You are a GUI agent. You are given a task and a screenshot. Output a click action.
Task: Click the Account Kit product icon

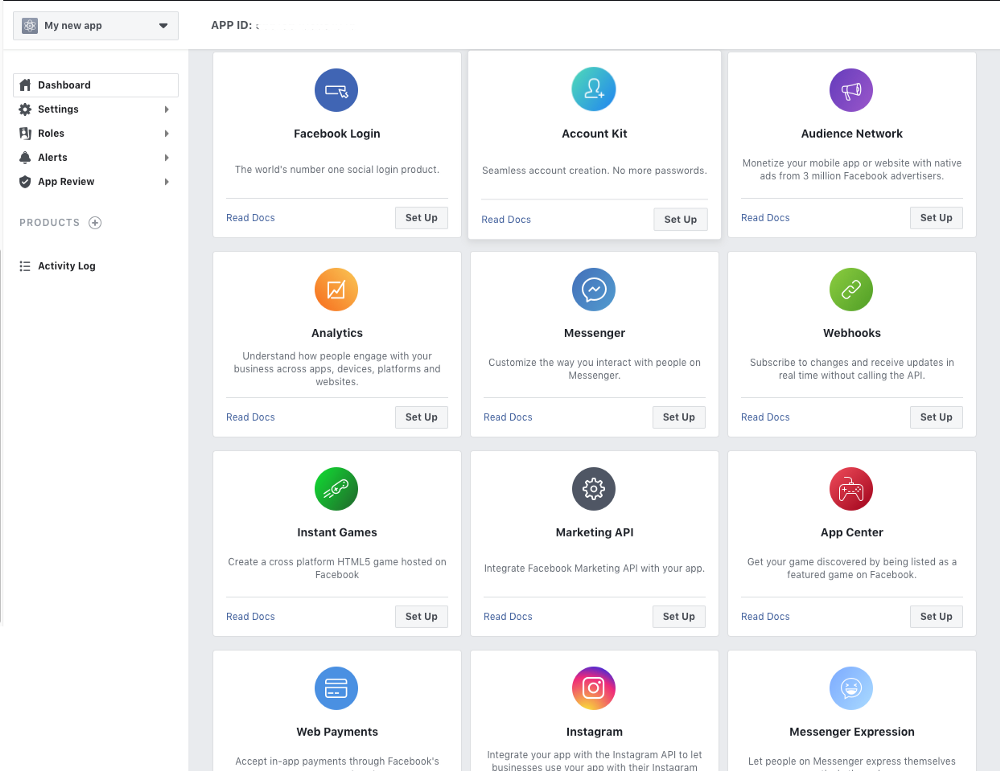coord(594,89)
